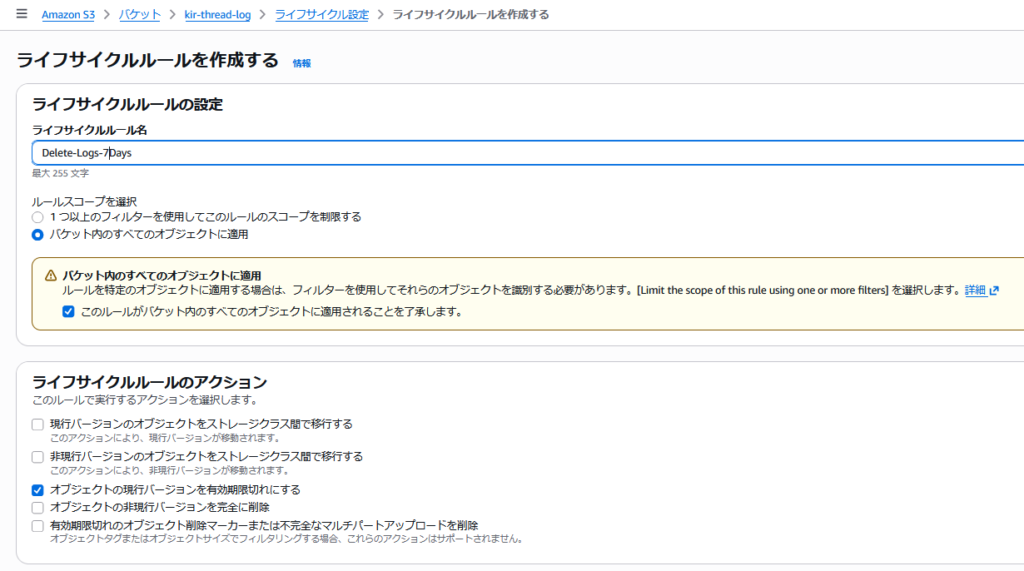
Task: Enable 現行バージョンのオブジェクトをストレージクラス間で移行する
Action: click(x=38, y=424)
